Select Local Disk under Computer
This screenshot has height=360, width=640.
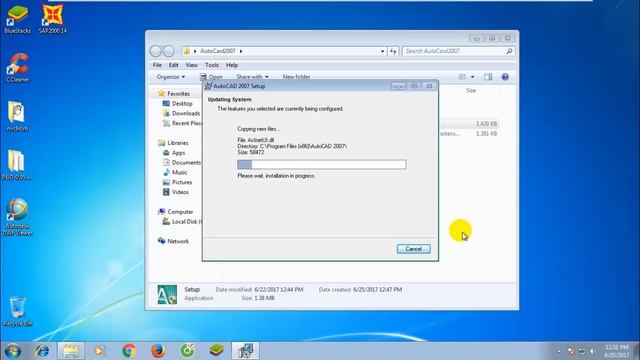point(182,222)
